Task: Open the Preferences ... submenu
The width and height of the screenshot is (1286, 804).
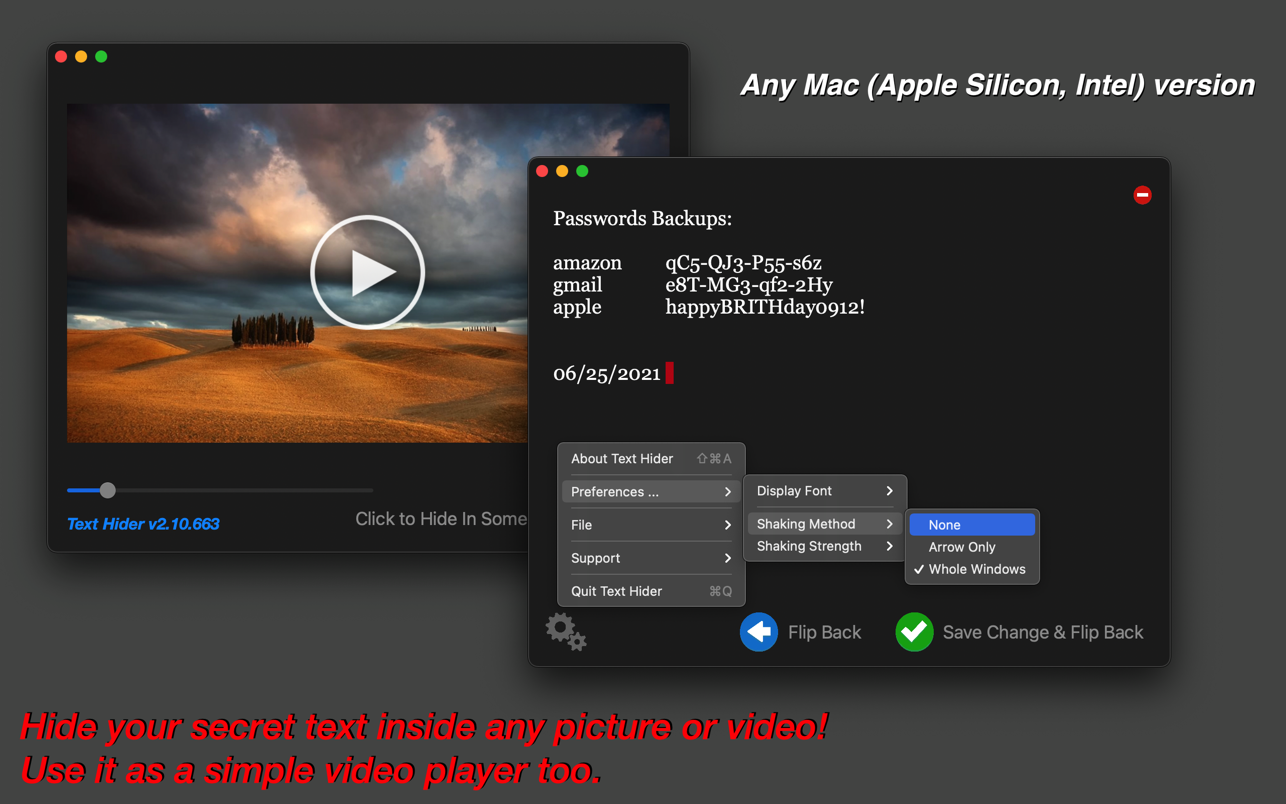Action: [x=651, y=492]
